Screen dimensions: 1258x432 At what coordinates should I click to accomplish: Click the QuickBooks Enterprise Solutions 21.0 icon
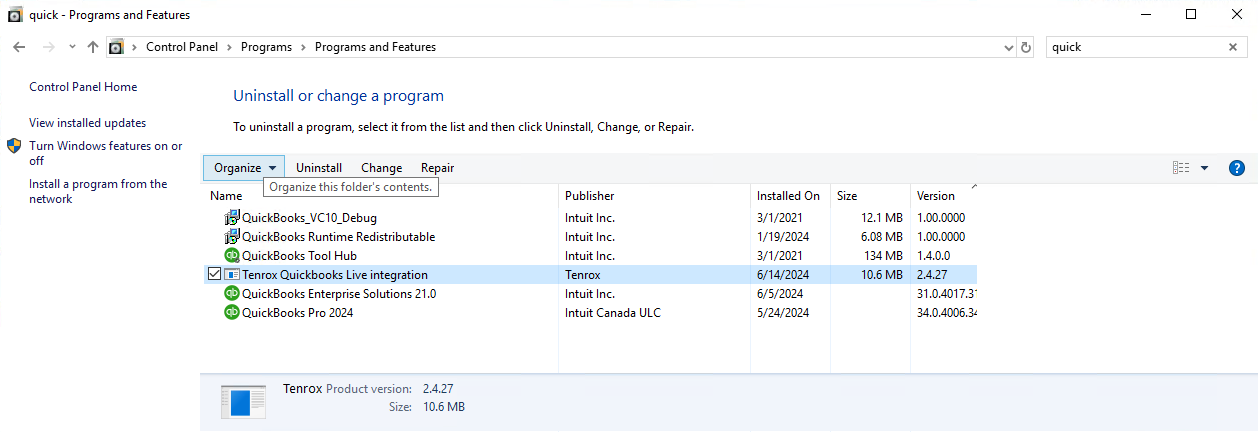[232, 294]
